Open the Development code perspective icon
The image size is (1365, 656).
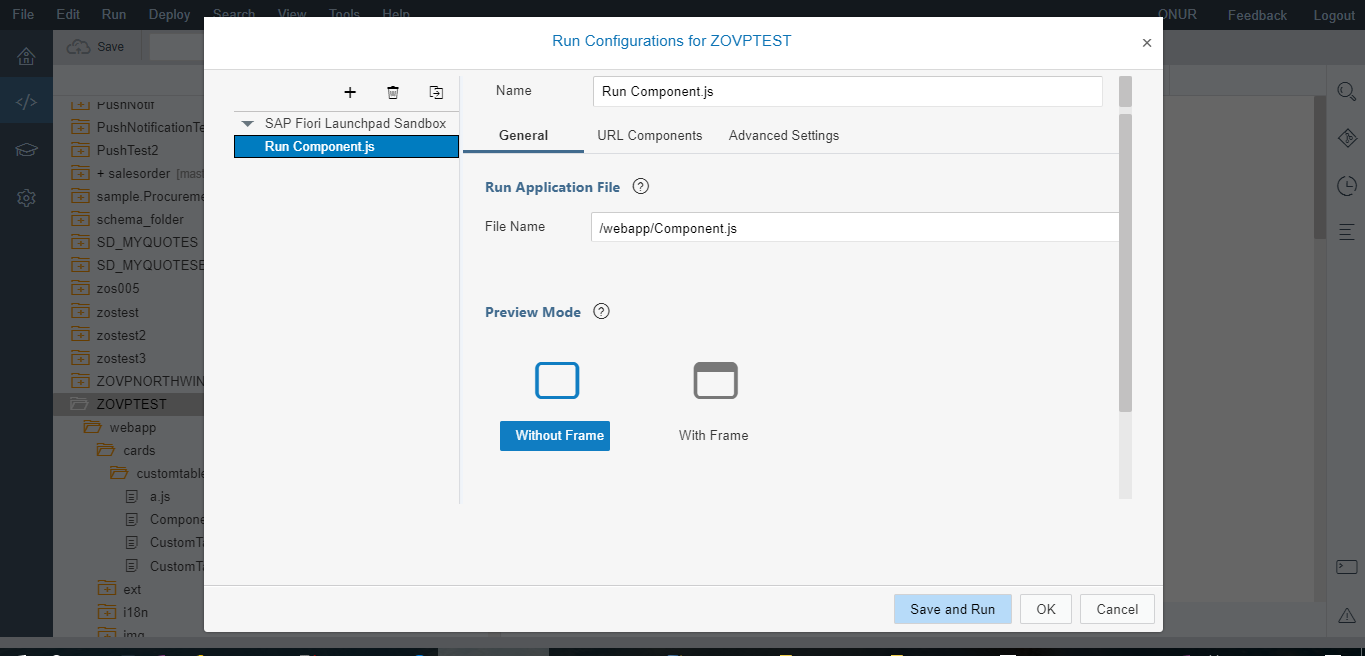26,101
